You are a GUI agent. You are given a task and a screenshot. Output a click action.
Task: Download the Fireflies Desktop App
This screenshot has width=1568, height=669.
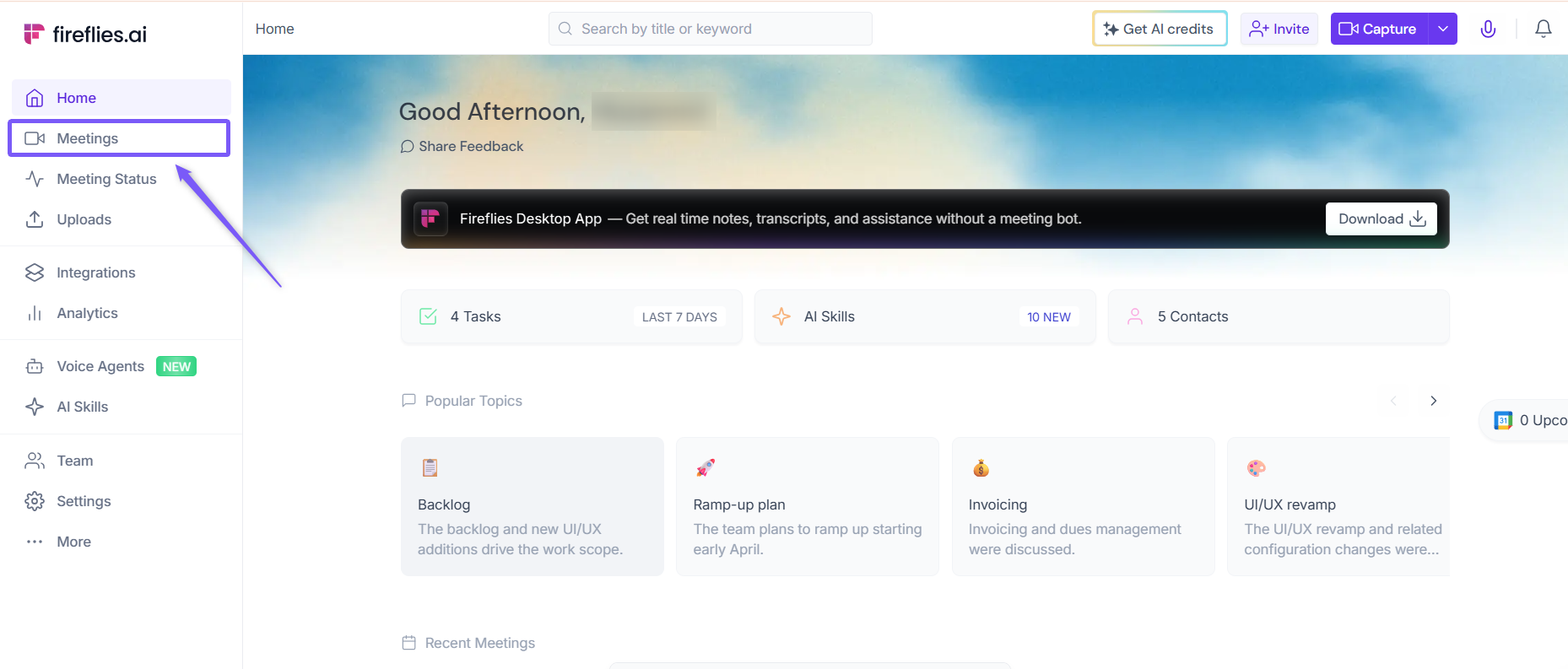point(1381,219)
